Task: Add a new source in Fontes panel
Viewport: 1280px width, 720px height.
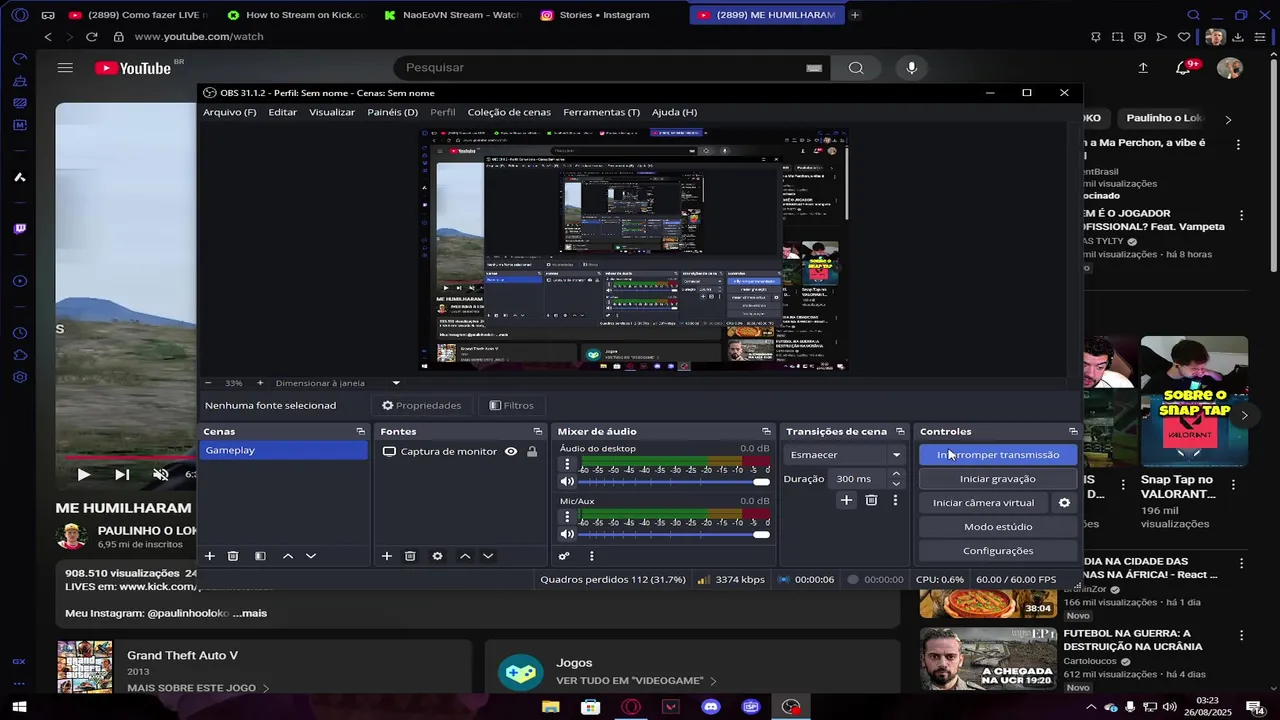Action: [x=387, y=556]
